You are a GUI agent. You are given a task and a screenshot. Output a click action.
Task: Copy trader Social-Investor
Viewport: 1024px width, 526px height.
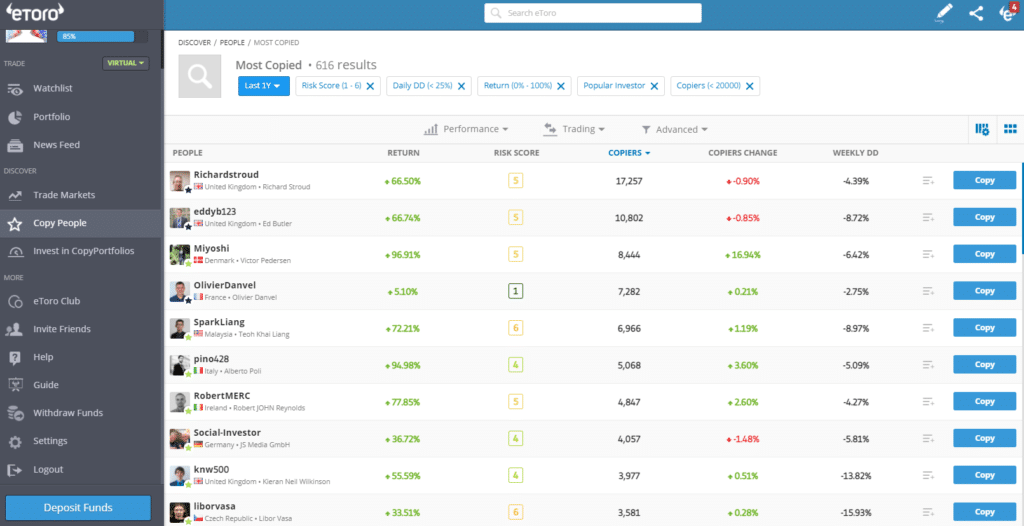pyautogui.click(x=984, y=438)
